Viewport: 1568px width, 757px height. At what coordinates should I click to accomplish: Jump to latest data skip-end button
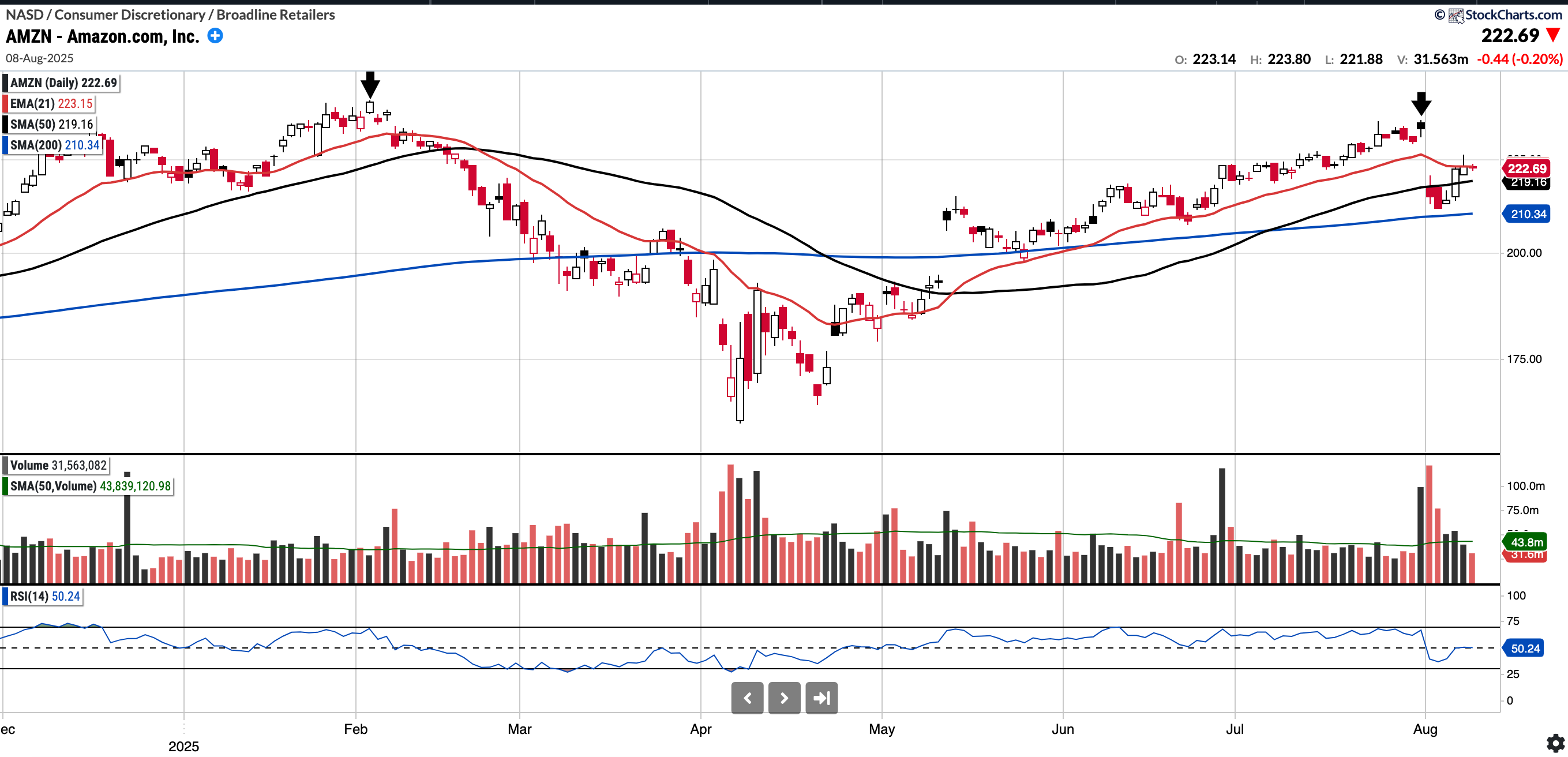tap(821, 698)
